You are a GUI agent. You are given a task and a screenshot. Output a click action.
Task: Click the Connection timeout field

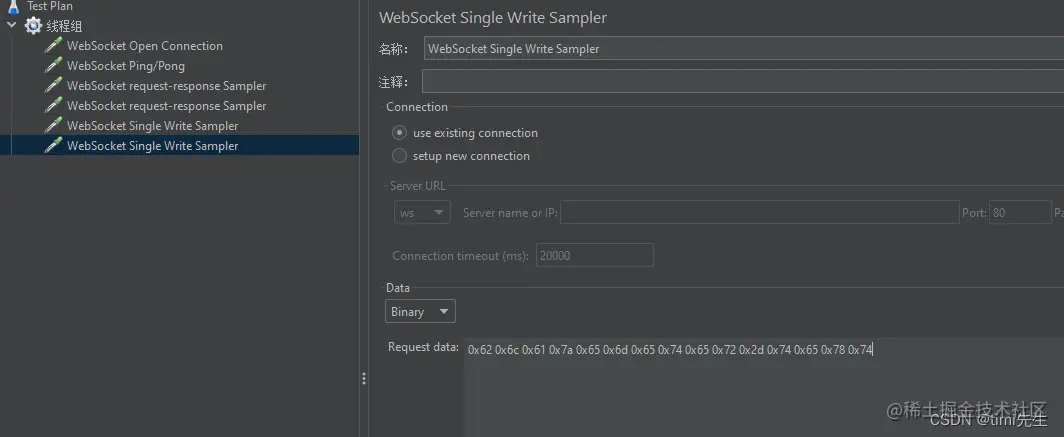tap(595, 255)
